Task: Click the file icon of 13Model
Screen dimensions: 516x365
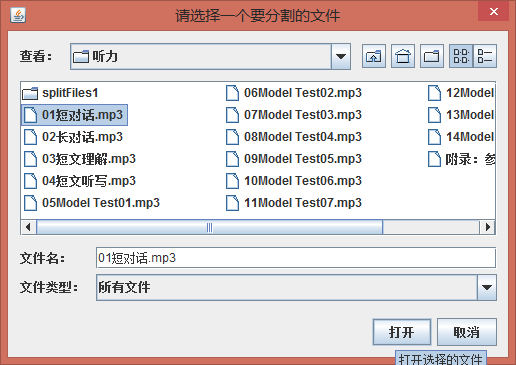Action: 435,115
